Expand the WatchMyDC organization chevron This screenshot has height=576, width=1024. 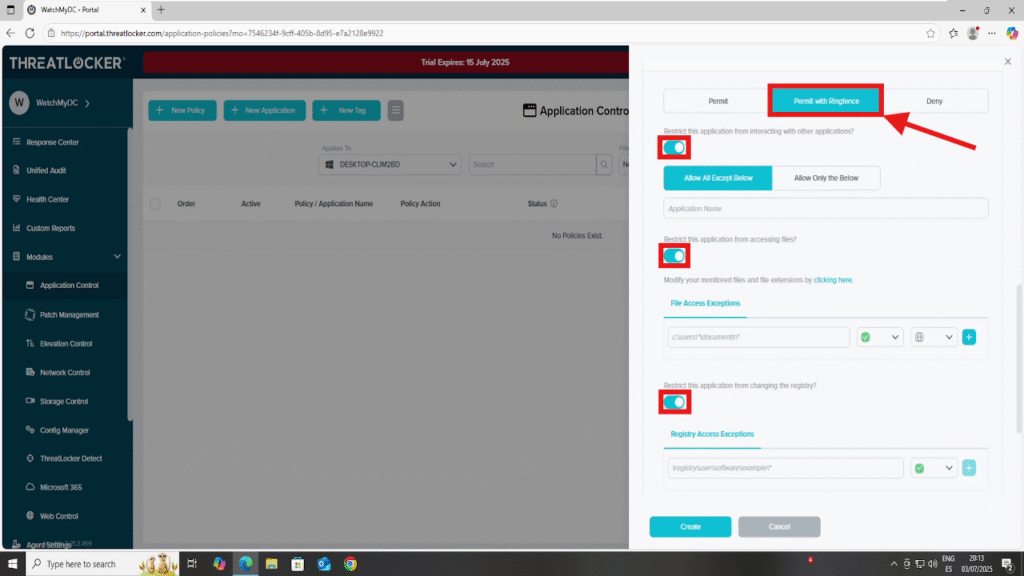[88, 103]
